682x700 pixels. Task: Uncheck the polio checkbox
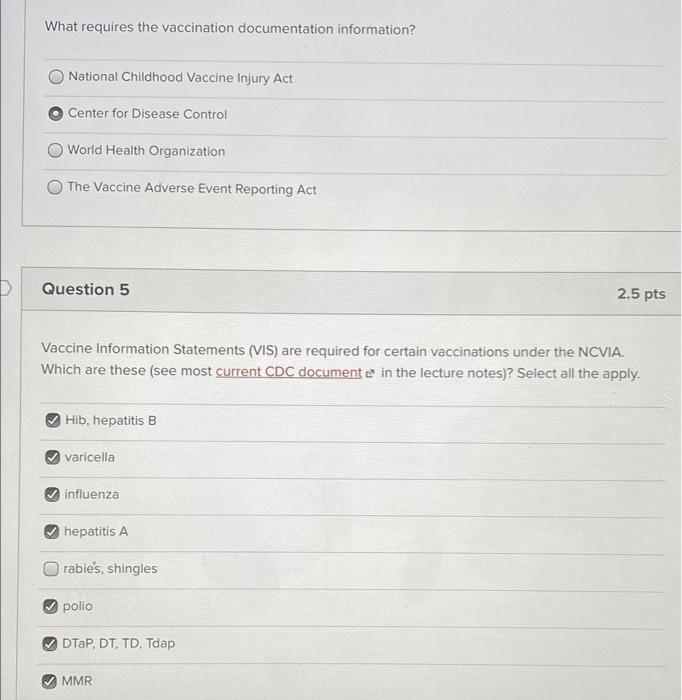coord(50,606)
